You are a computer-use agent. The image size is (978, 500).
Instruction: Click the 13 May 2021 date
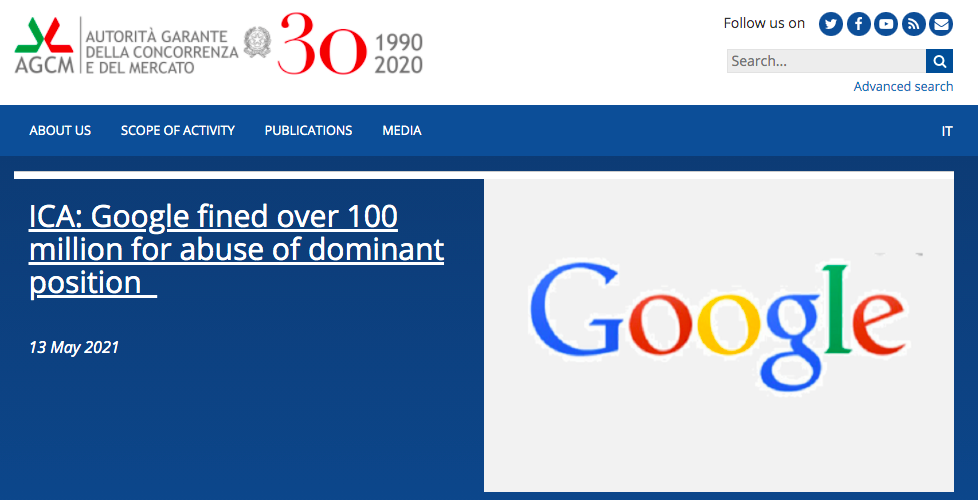pos(74,347)
